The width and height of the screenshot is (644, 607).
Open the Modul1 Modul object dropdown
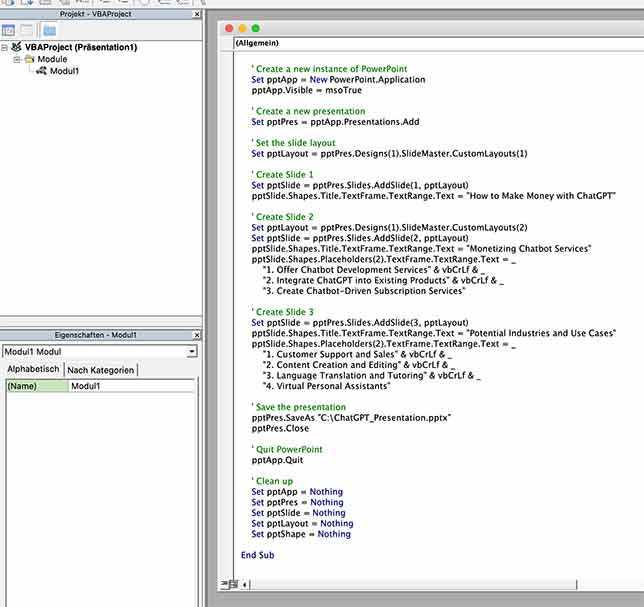coord(192,352)
